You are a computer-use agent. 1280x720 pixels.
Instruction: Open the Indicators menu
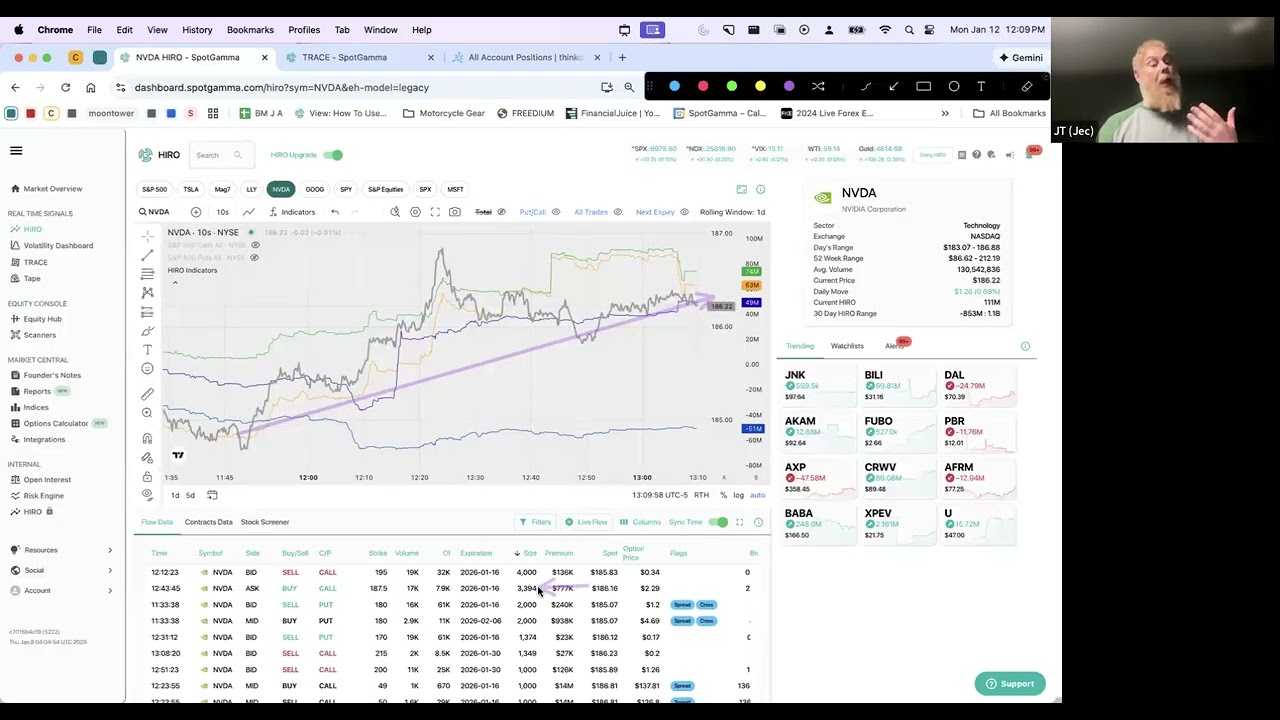point(291,212)
